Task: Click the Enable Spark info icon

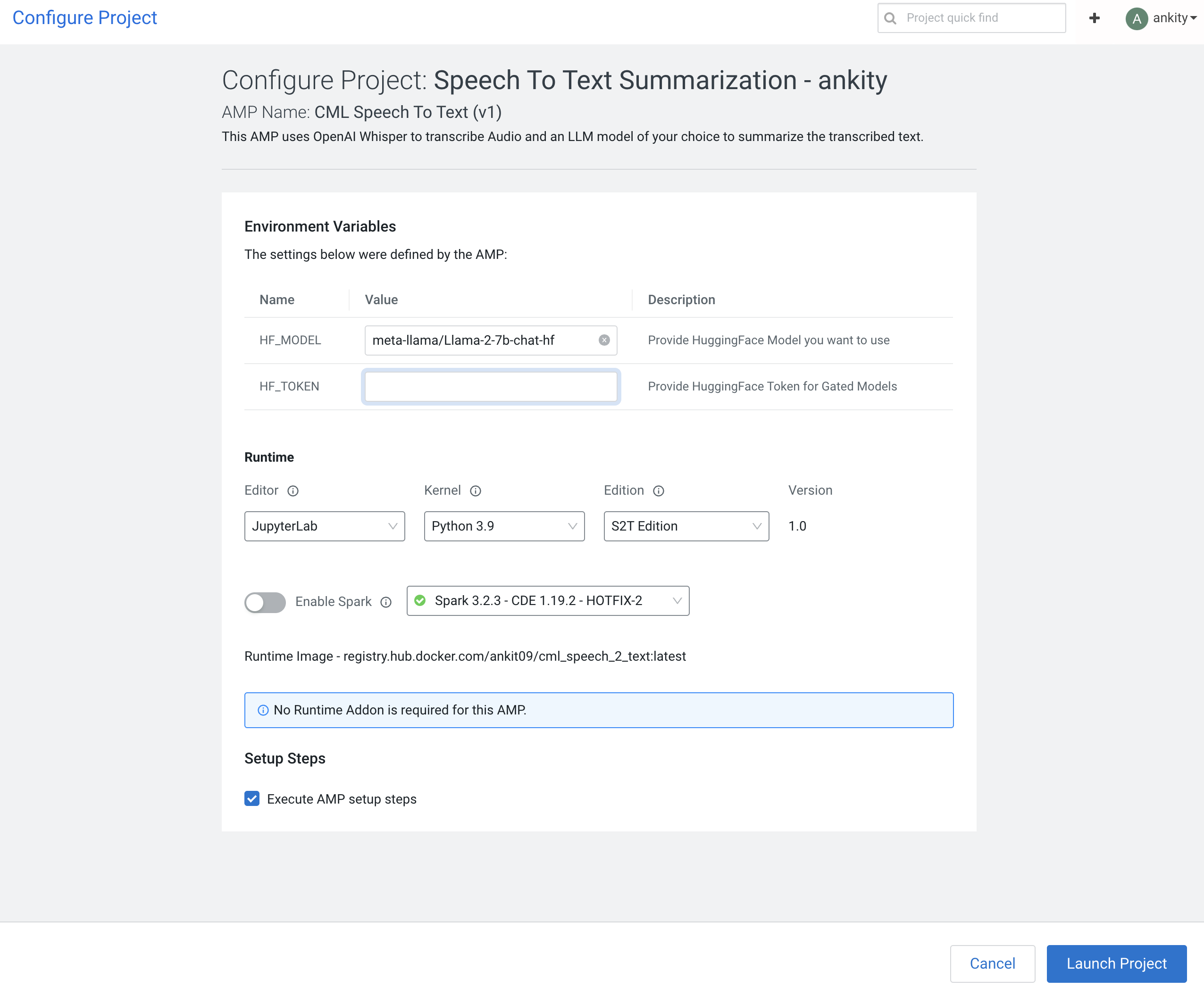Action: click(386, 602)
